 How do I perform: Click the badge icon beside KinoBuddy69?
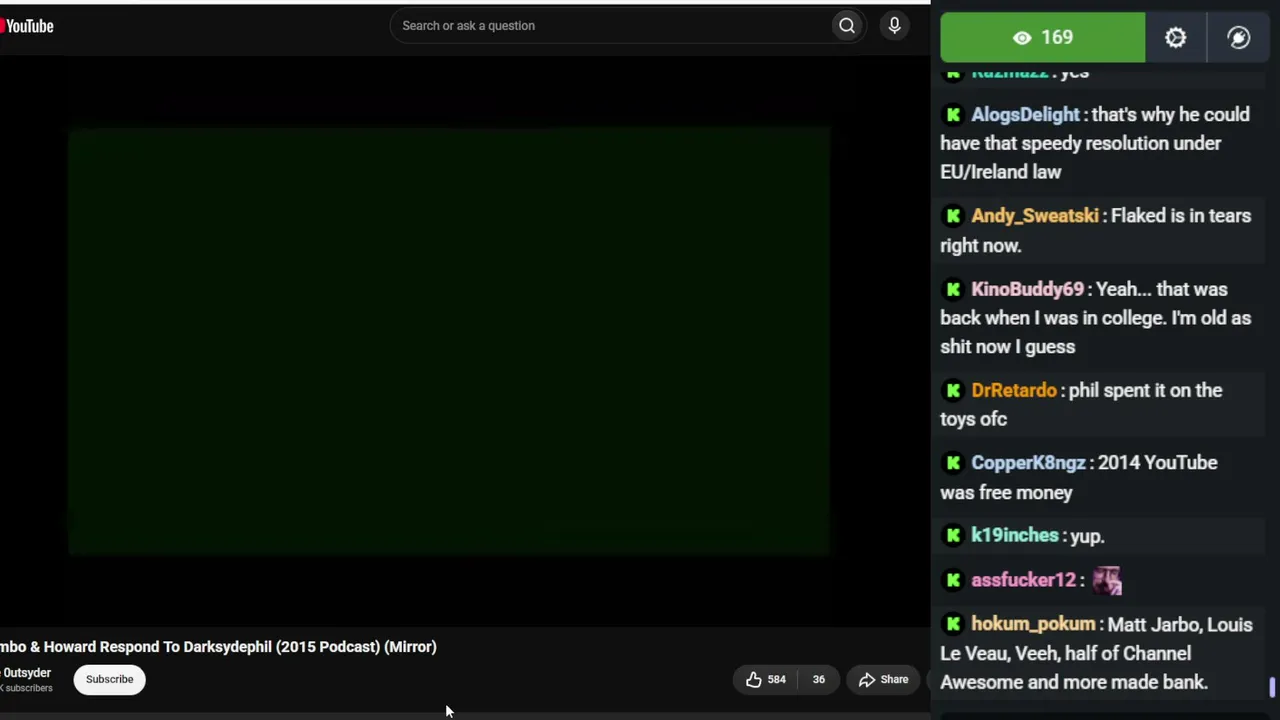[953, 289]
